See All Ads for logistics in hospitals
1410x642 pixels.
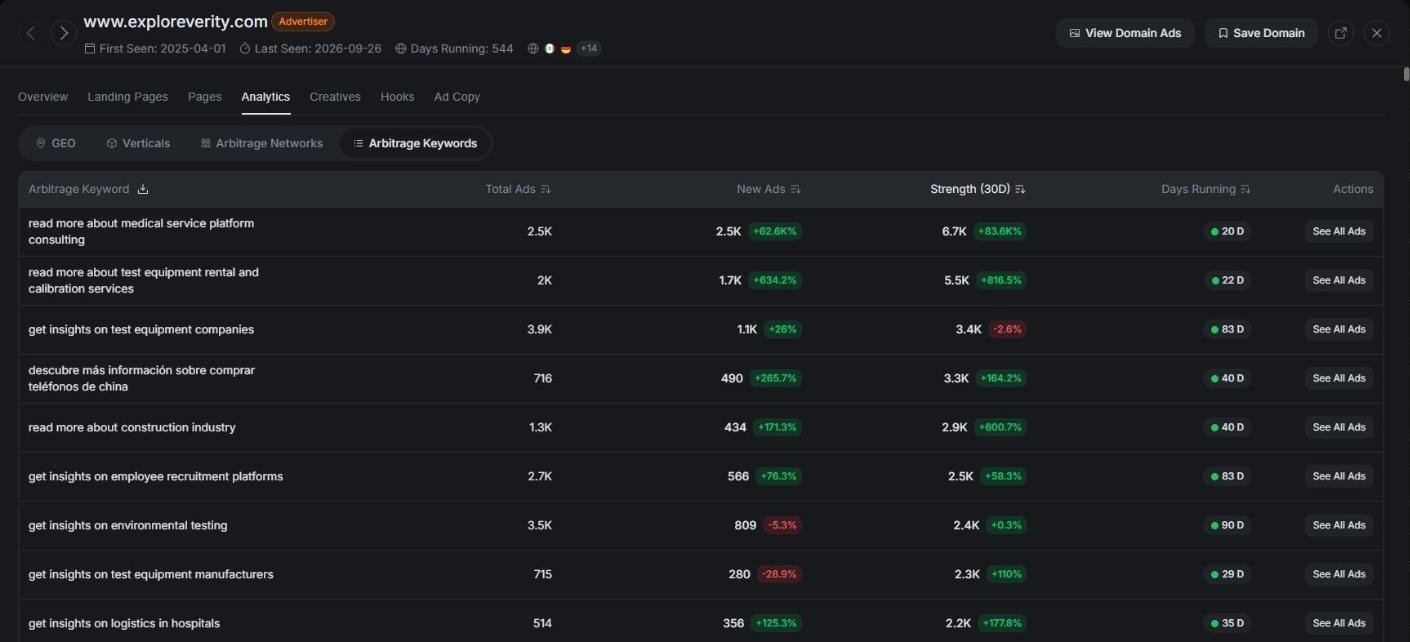point(1339,623)
